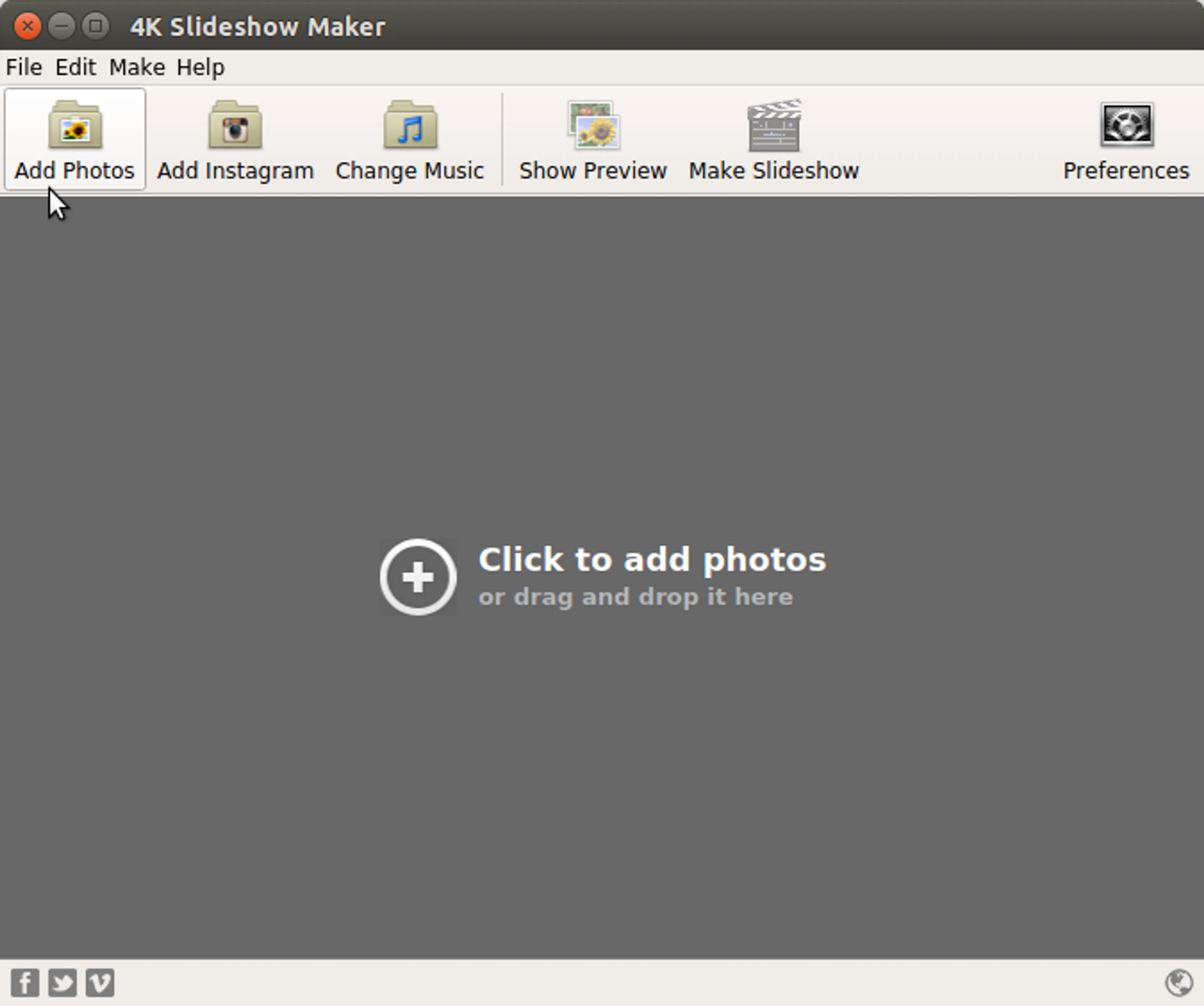Click the "Click to add photos" text
The image size is (1204, 1006).
pyautogui.click(x=652, y=560)
